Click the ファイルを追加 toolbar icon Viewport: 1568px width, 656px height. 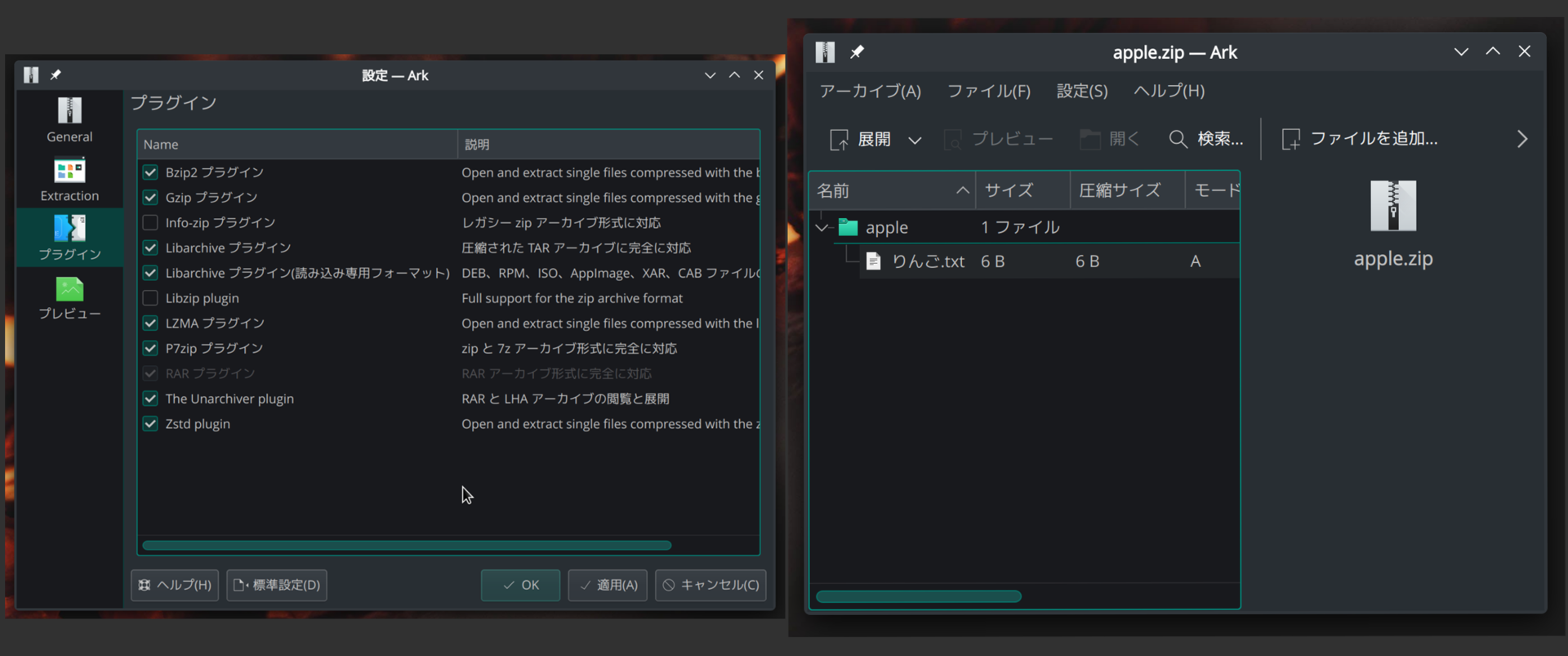pyautogui.click(x=1290, y=140)
